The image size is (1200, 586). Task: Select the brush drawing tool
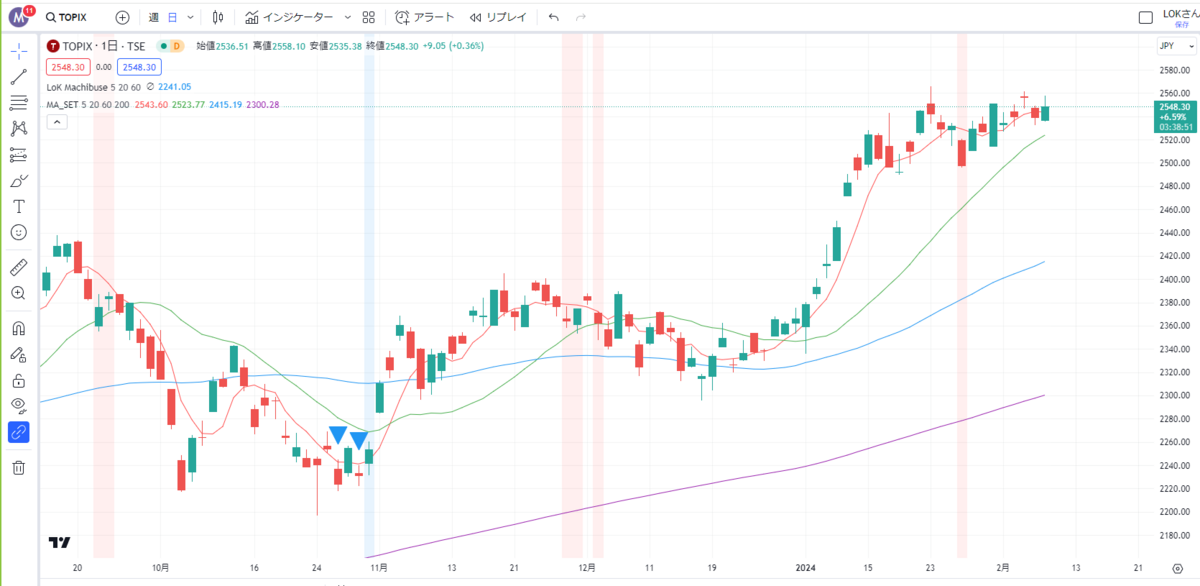coord(18,180)
